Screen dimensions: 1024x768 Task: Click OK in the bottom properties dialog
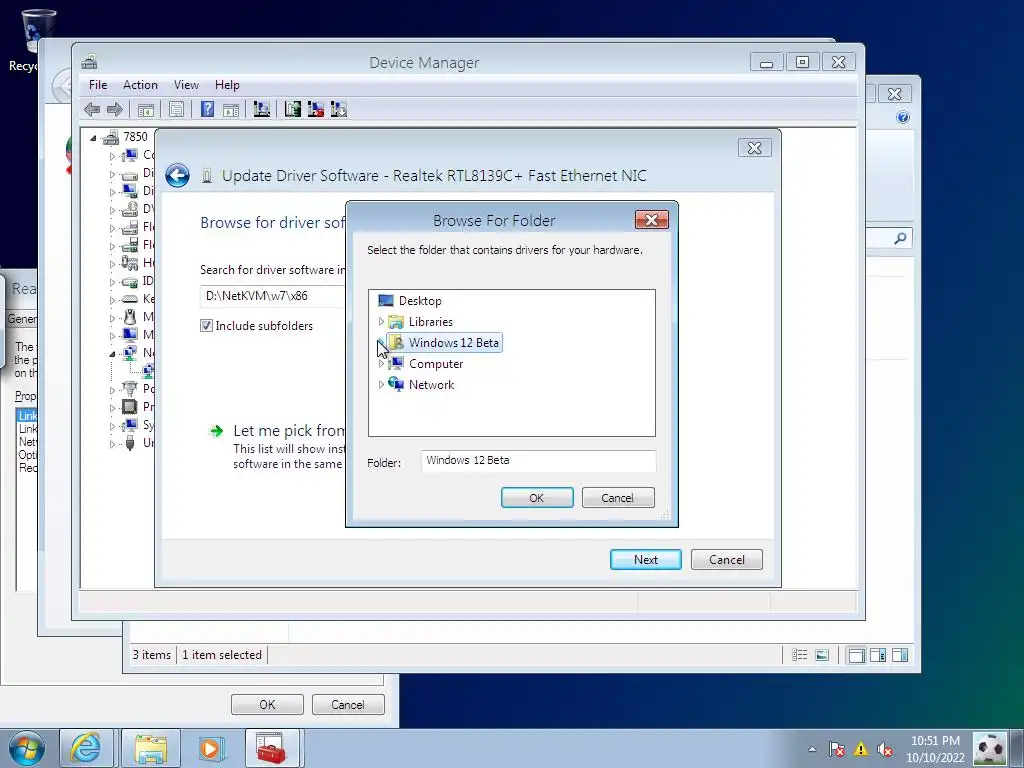(x=267, y=705)
